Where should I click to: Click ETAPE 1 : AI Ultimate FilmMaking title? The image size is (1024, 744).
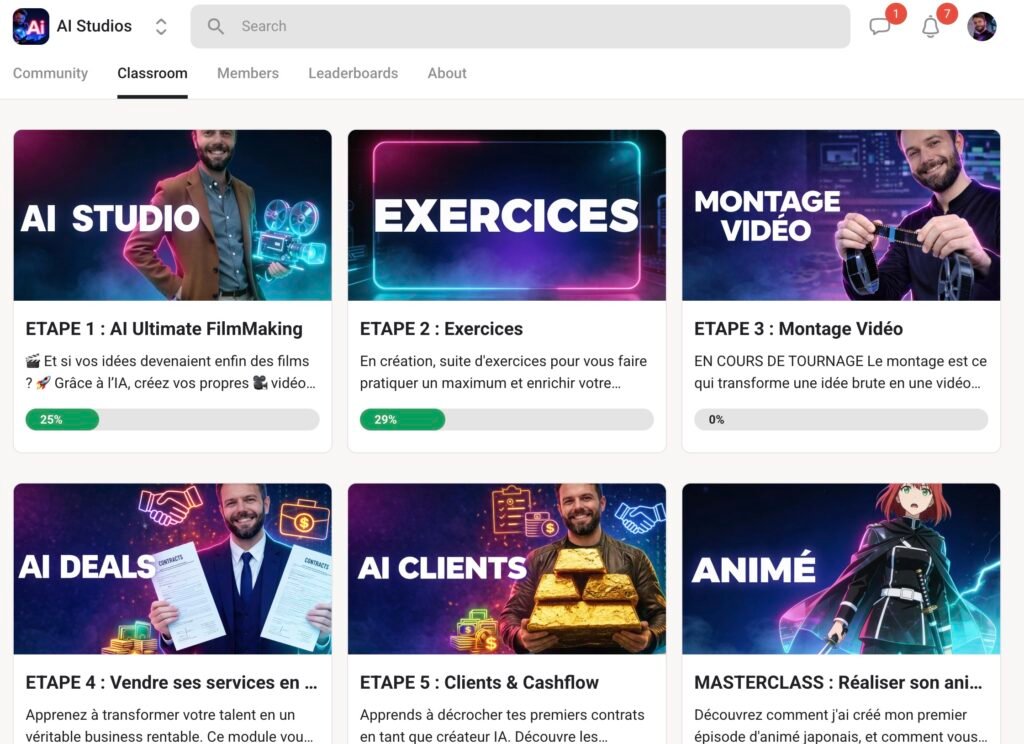point(164,329)
